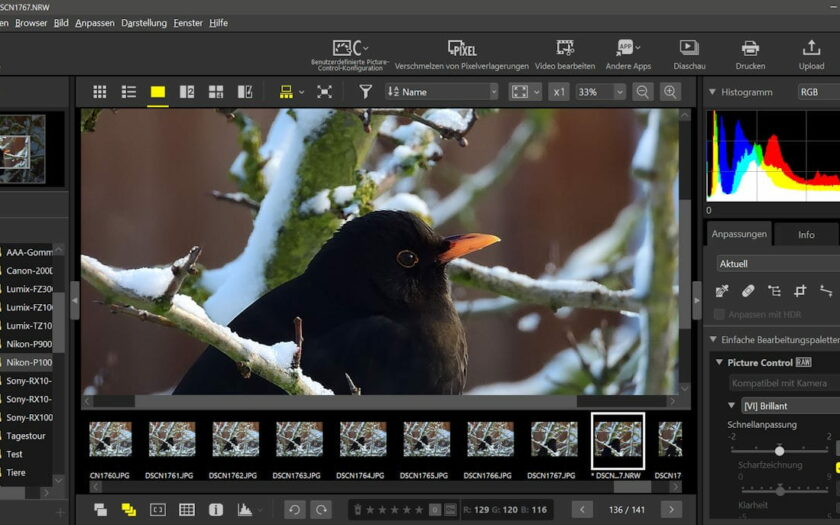Screen dimensions: 840x525
Task: Open the RGB histogram channel dropdown
Action: (819, 92)
